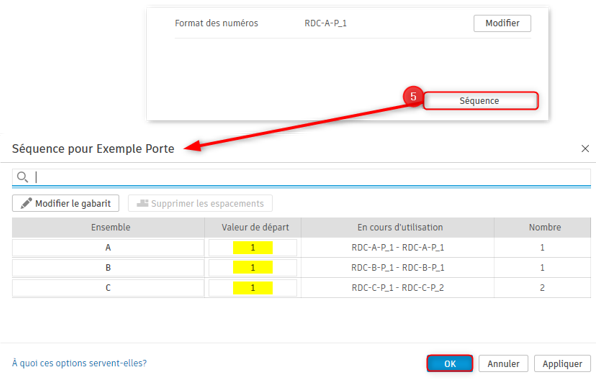Viewport: 596px width, 379px height.
Task: Click the Annuler button
Action: point(503,363)
